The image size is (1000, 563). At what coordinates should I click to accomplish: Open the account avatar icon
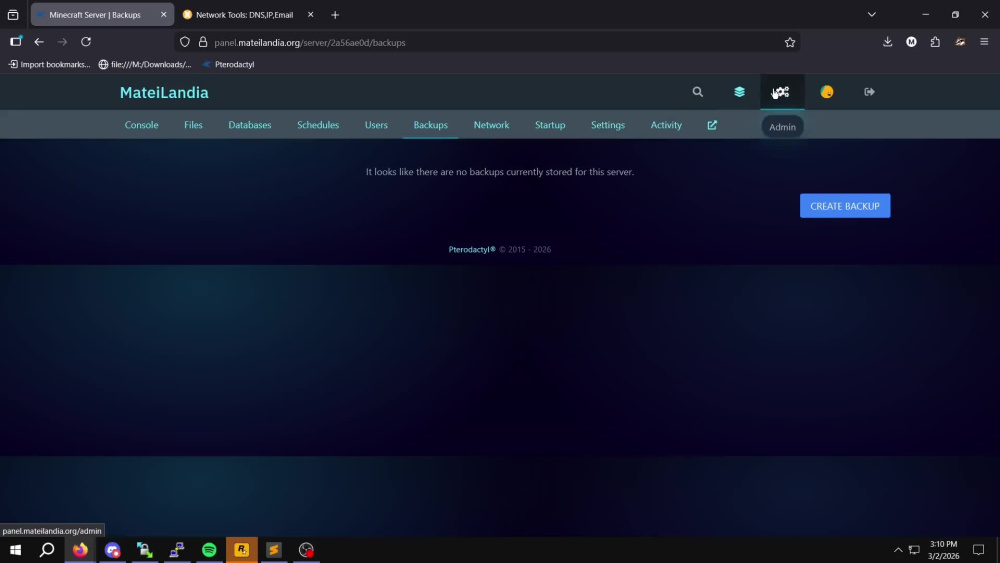click(x=827, y=92)
